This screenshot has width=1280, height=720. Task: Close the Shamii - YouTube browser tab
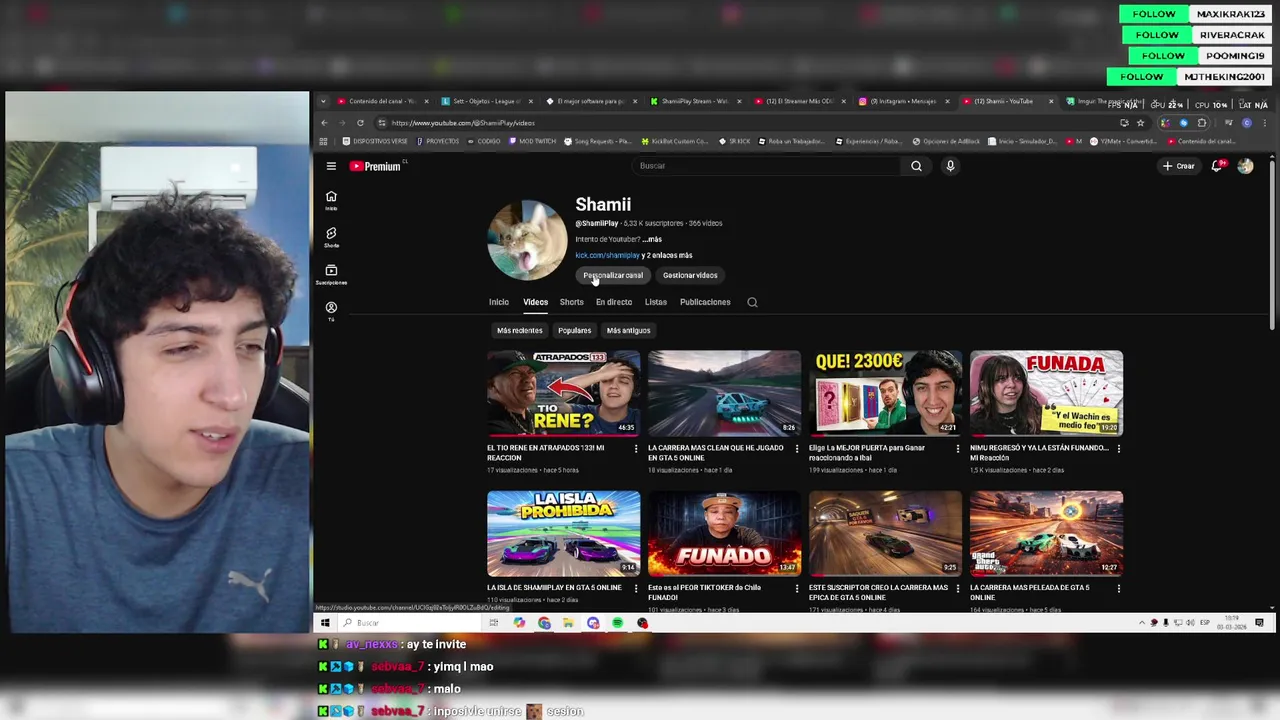[1050, 101]
